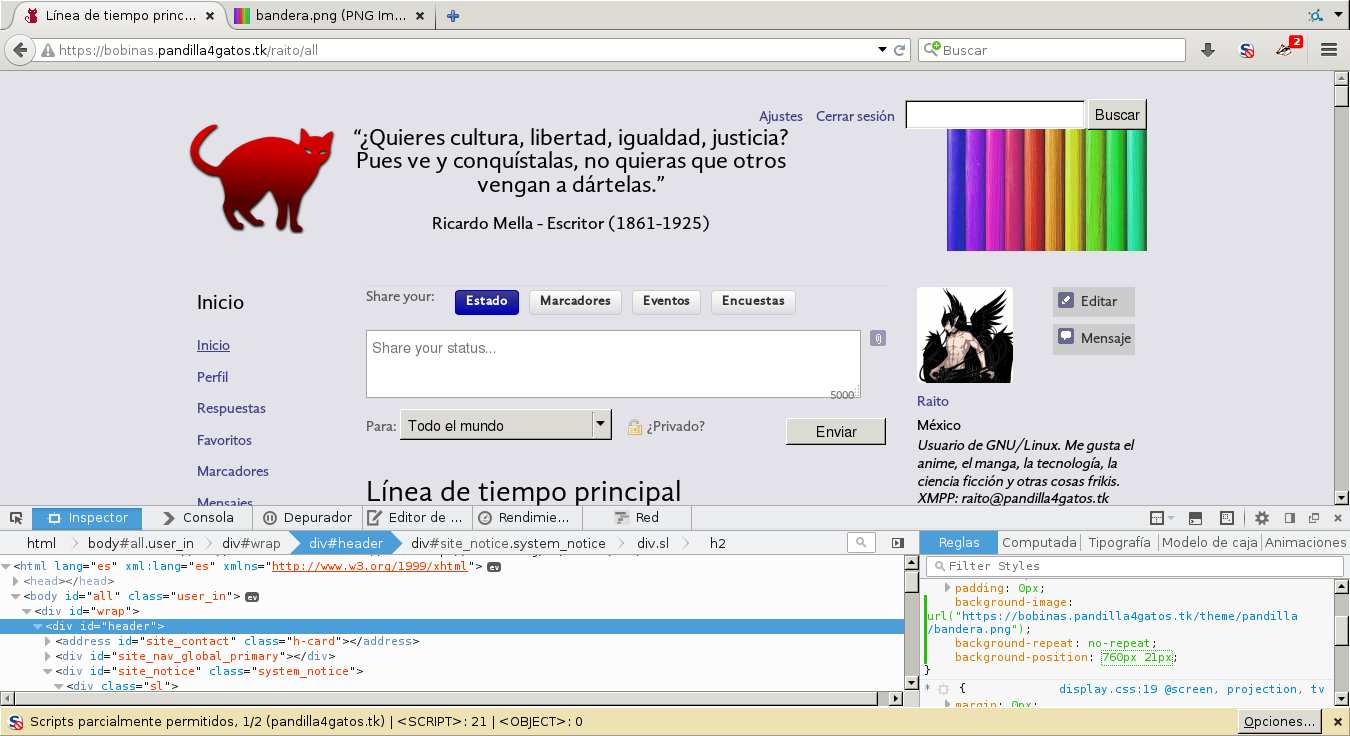The image size is (1350, 736).
Task: Expand the head element node
Action: (16, 581)
